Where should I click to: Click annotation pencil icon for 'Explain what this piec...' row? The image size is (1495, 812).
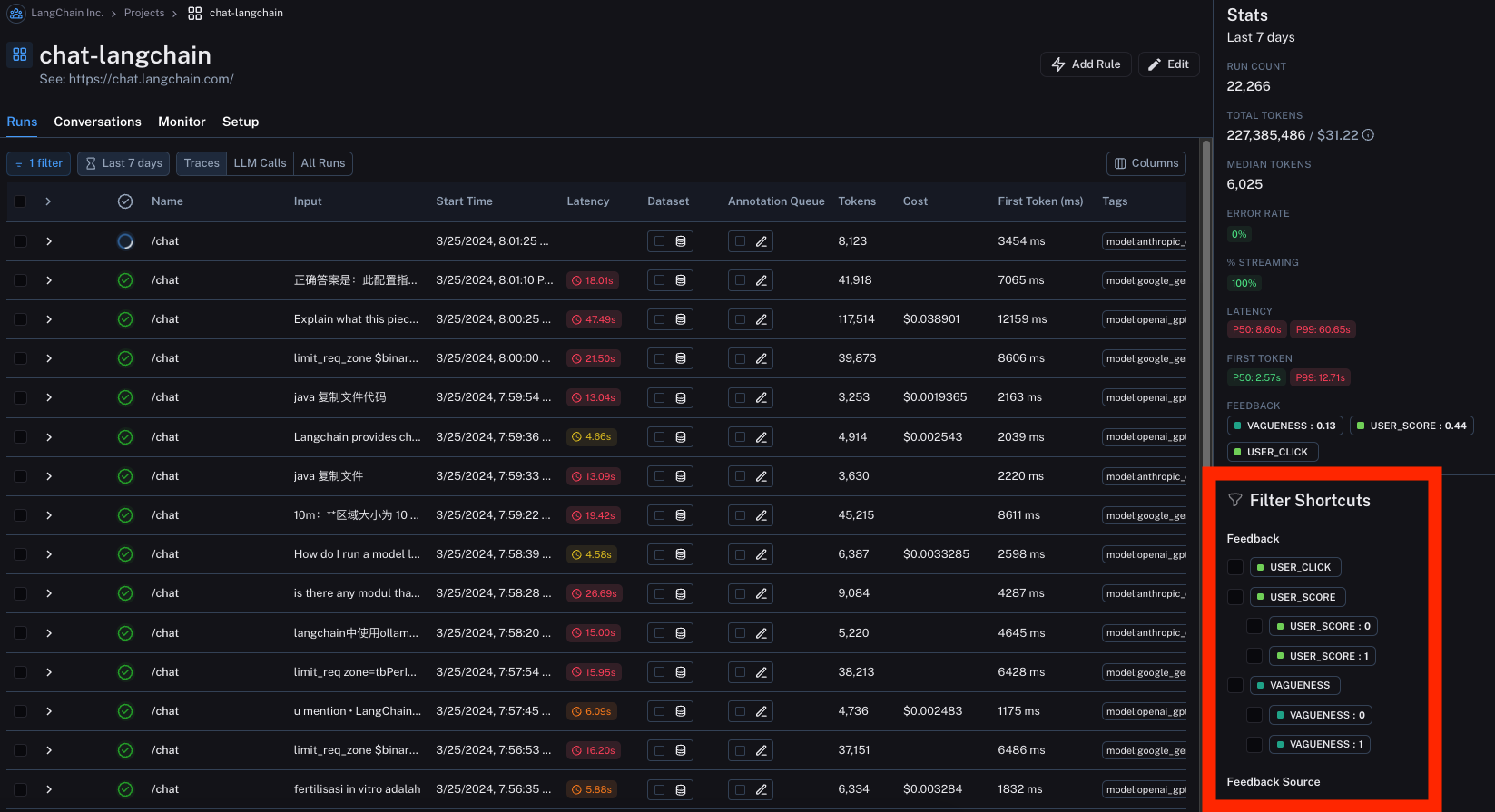(762, 319)
